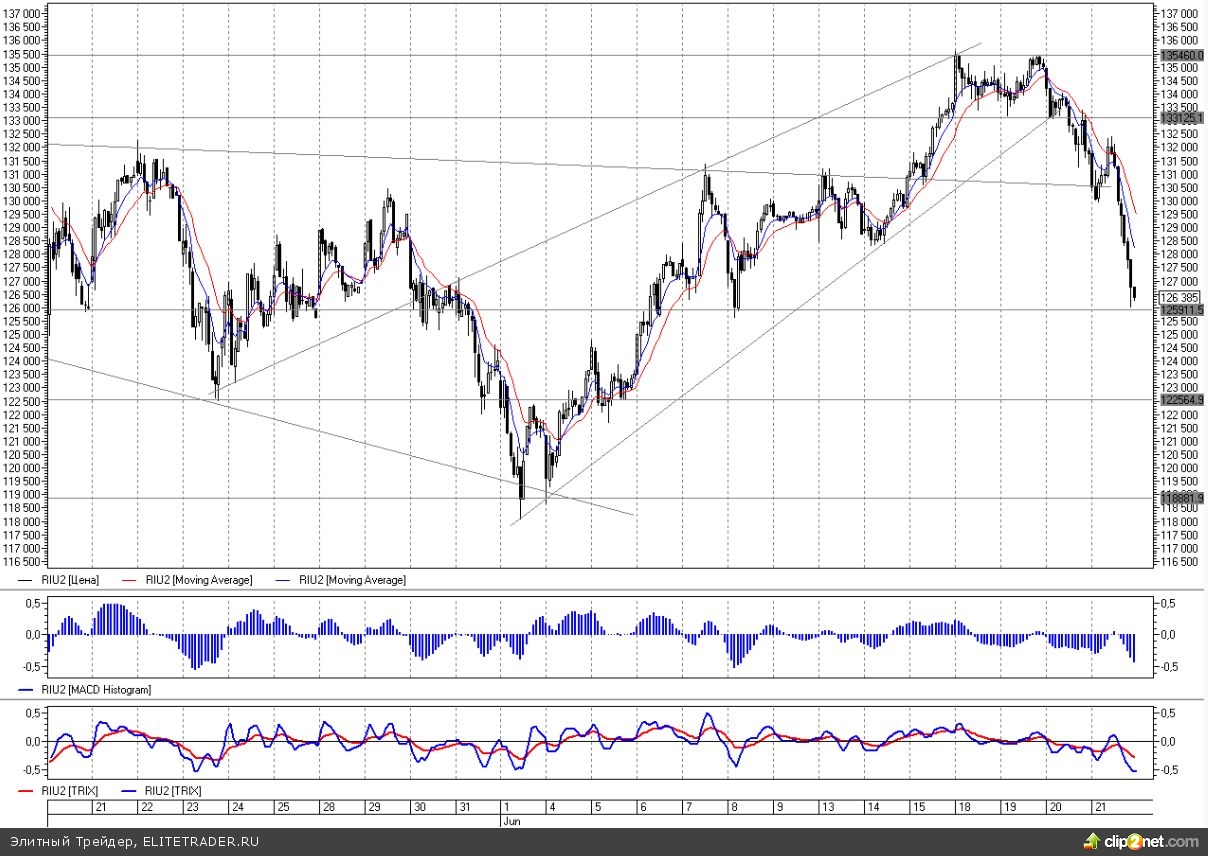Click the Jun month label on the time axis
This screenshot has width=1208, height=856.
click(508, 820)
